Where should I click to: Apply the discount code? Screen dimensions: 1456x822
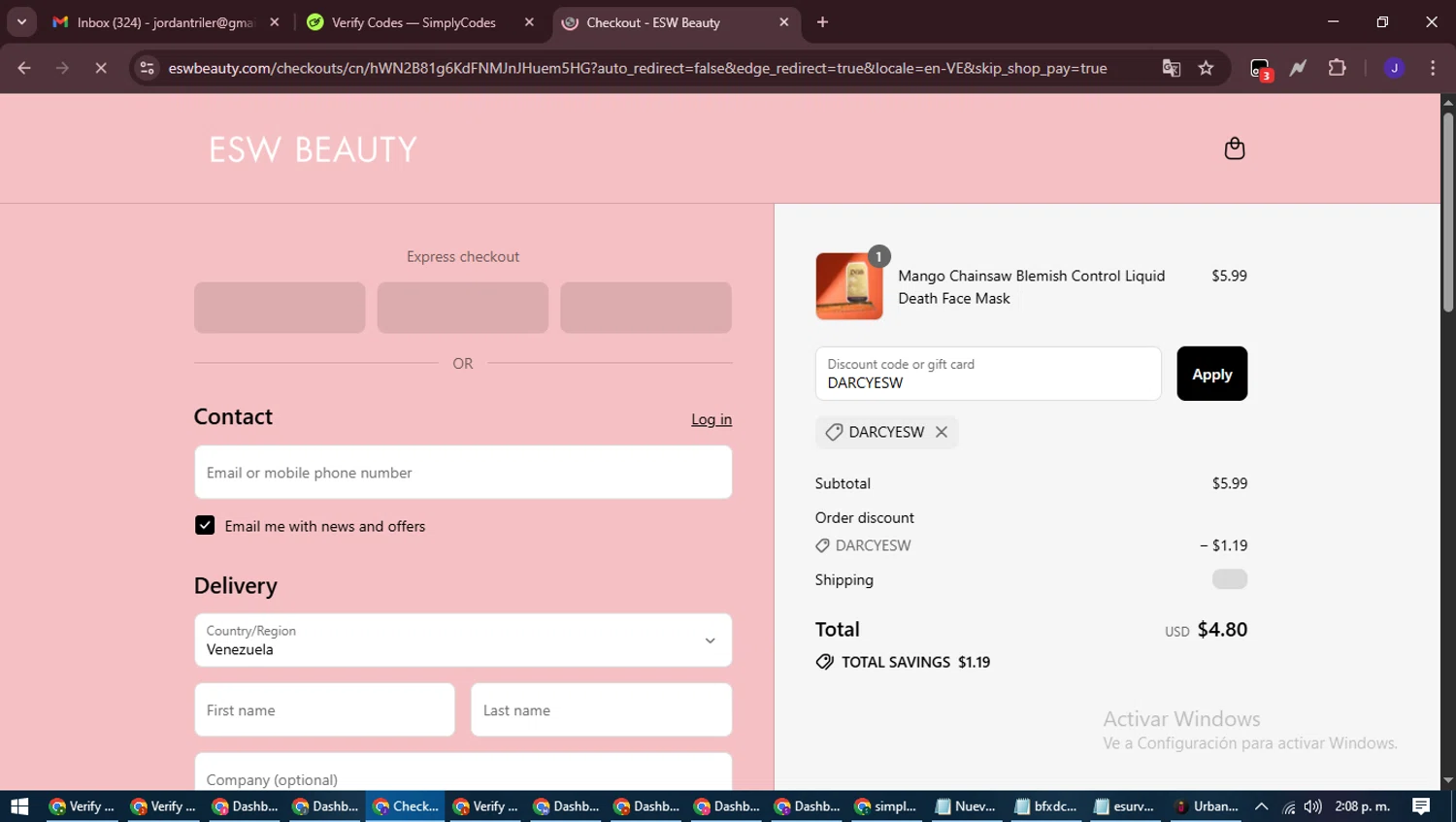[1211, 374]
